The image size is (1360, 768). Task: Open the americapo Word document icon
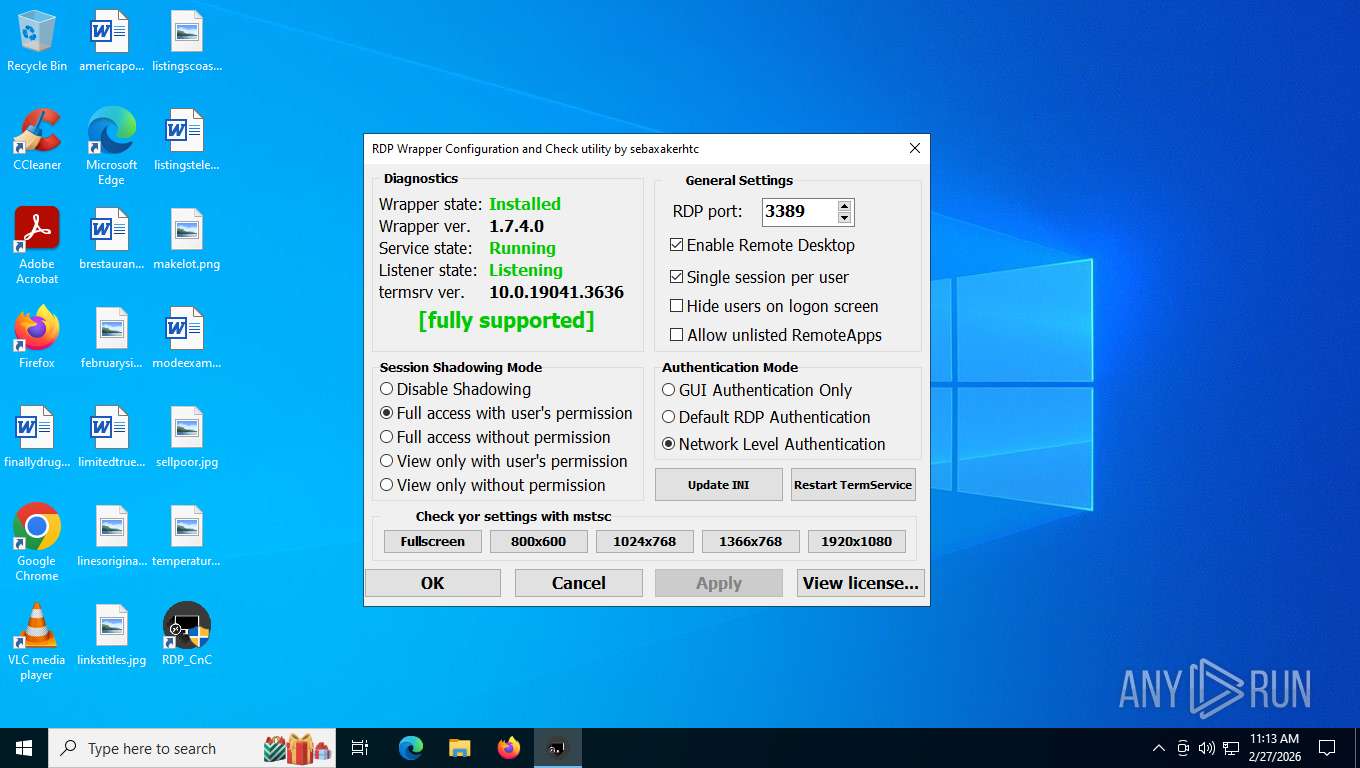point(111,42)
